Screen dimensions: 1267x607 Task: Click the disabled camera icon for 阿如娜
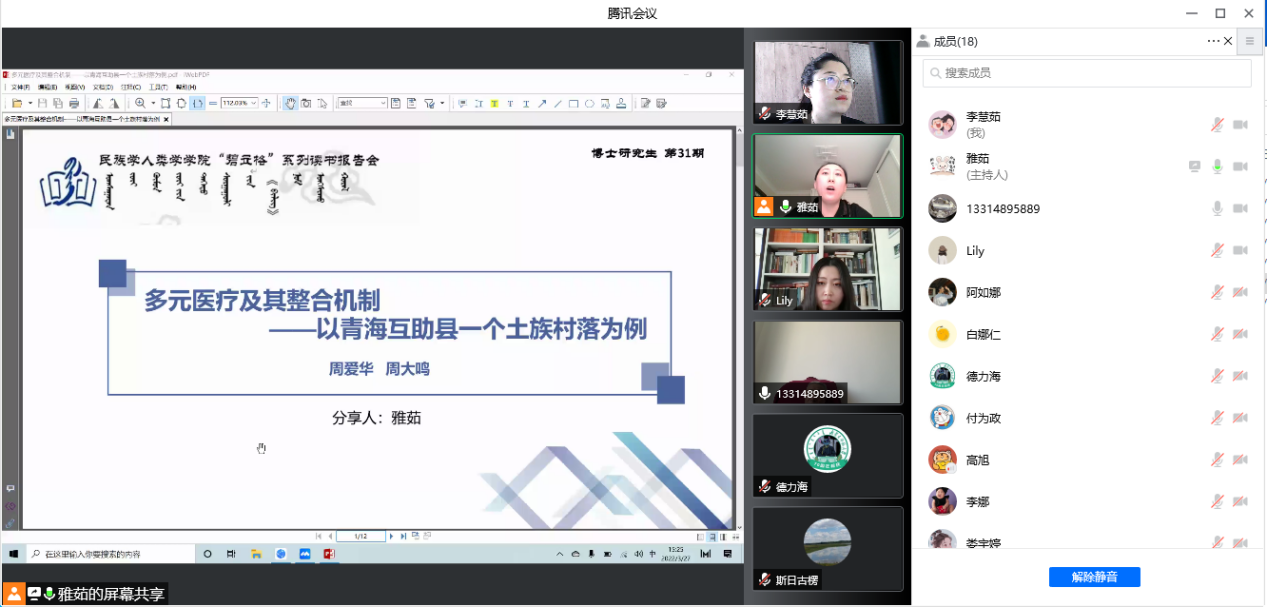click(1240, 293)
